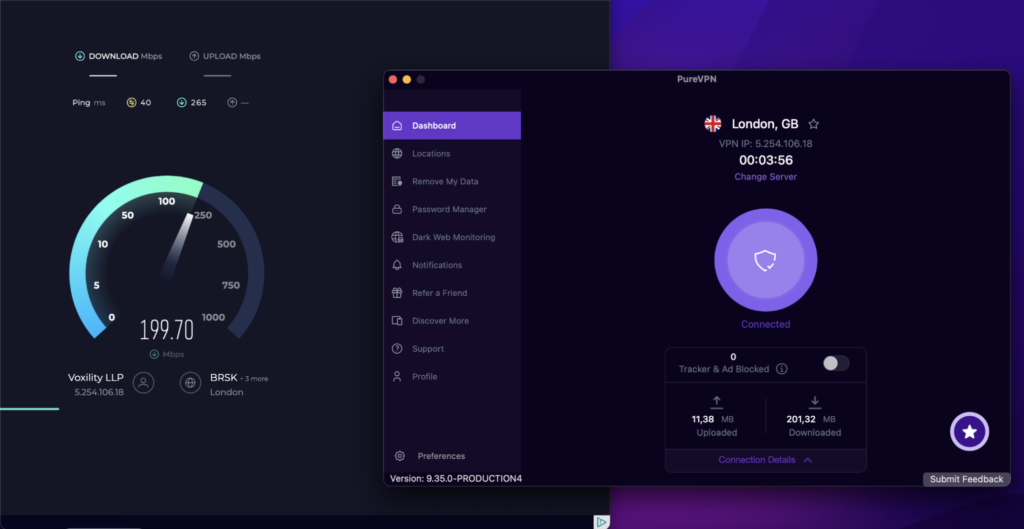Image resolution: width=1024 pixels, height=529 pixels.
Task: Click the 00:03:56 connection timer
Action: point(765,160)
